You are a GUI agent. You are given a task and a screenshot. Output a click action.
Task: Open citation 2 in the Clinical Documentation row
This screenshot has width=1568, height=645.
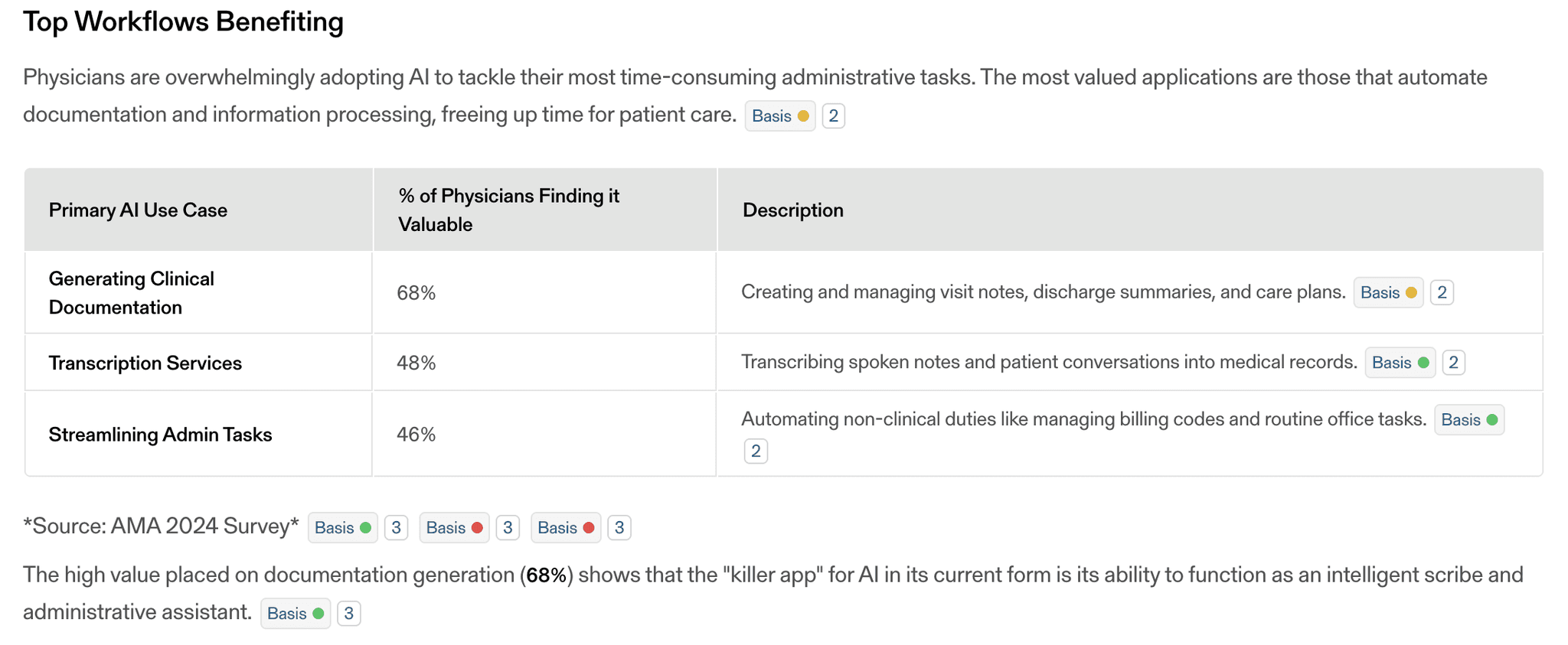pos(1442,293)
